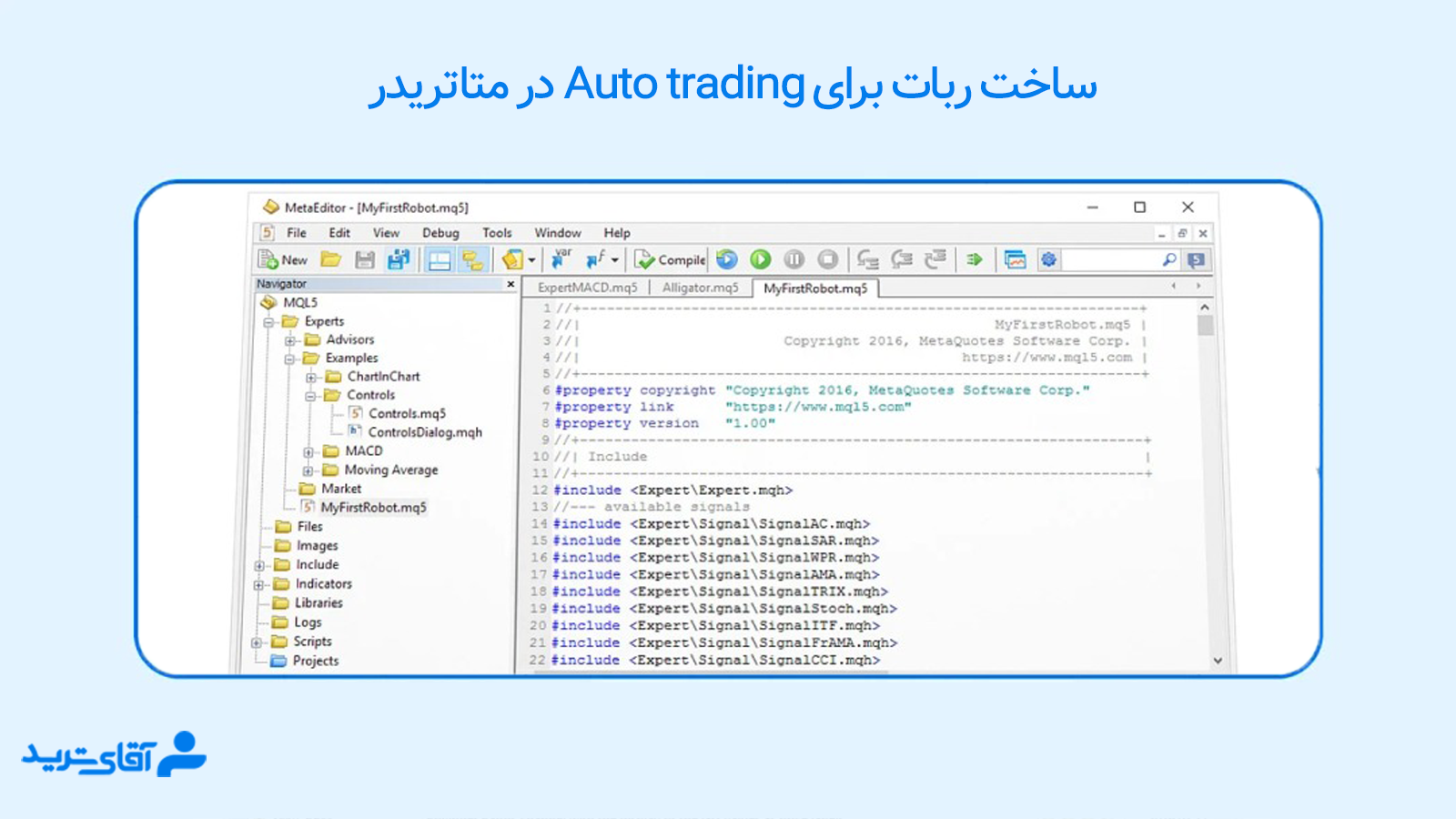Toggle the Toolbox panel icon

472,260
